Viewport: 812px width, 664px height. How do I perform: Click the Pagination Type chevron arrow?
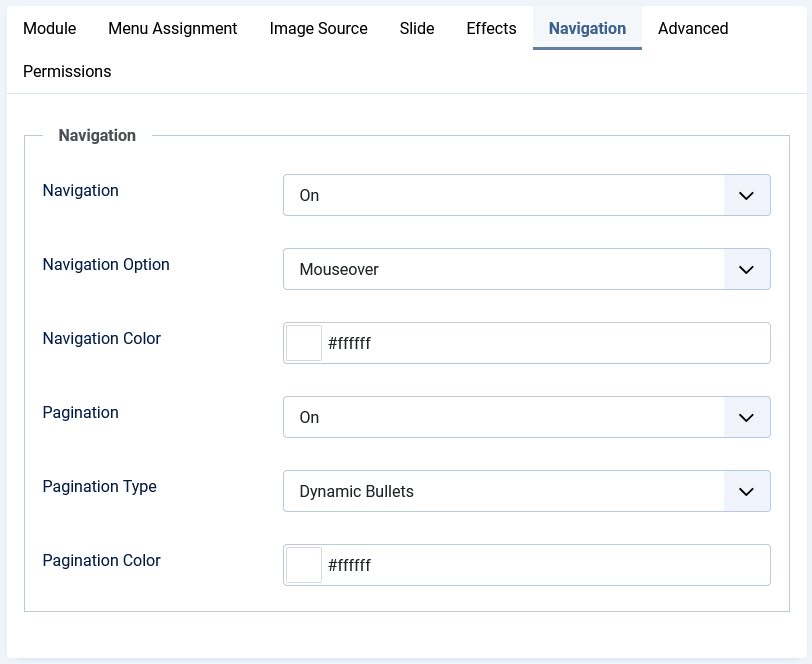tap(746, 492)
